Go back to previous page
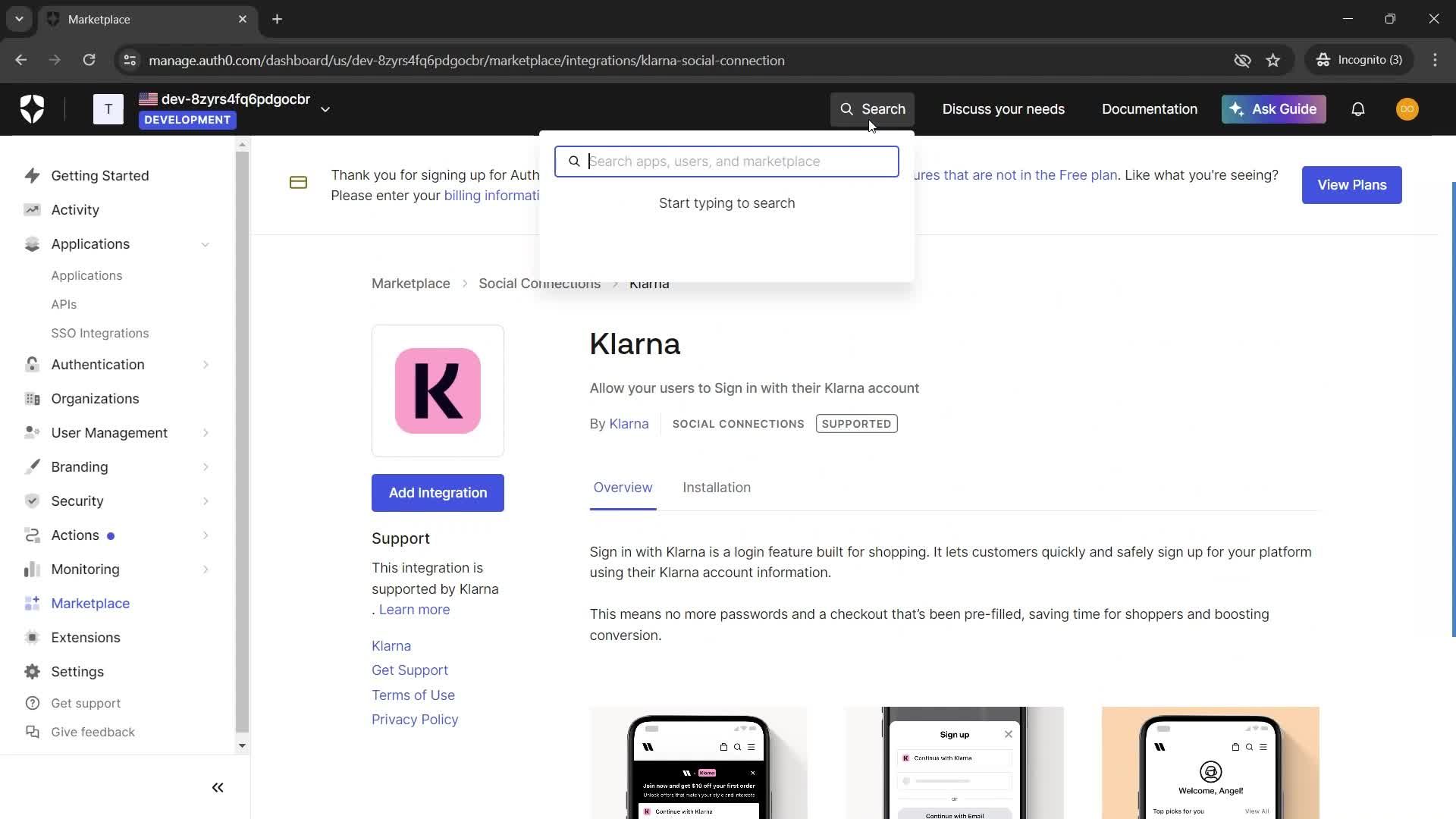 coord(21,60)
